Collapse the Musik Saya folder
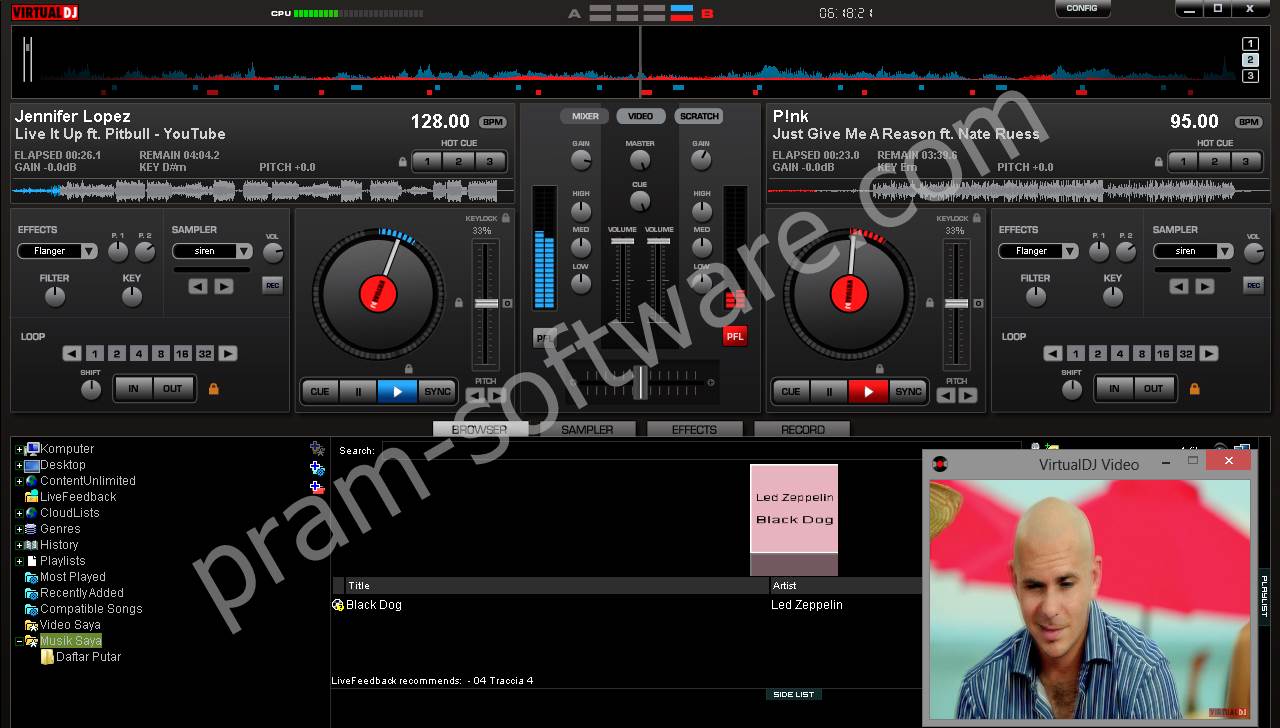1280x728 pixels. 19,641
